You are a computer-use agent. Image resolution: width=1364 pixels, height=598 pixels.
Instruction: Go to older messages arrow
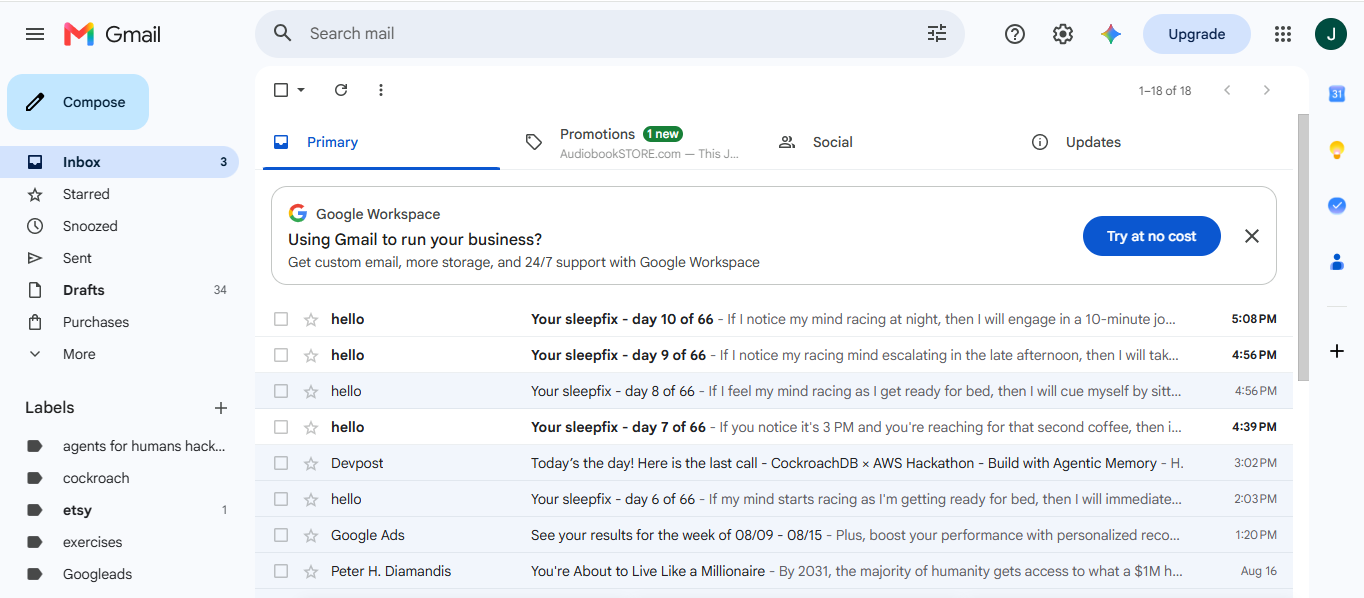[x=1267, y=90]
